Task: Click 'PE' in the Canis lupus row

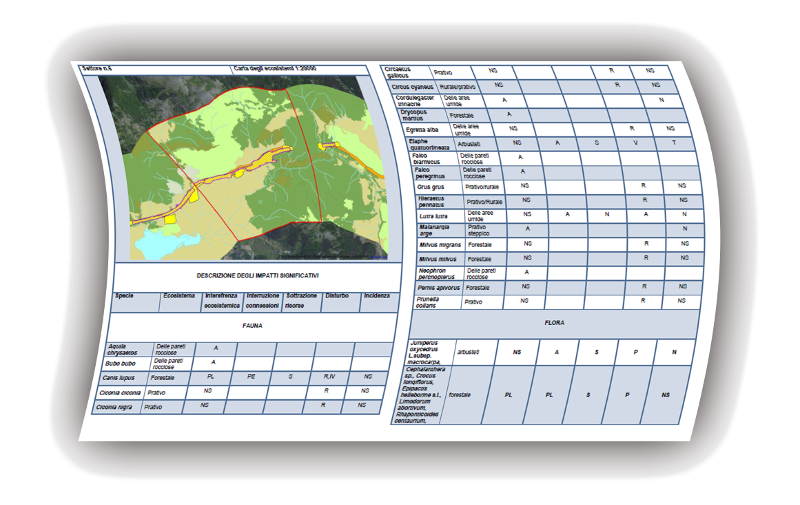Action: coord(251,377)
